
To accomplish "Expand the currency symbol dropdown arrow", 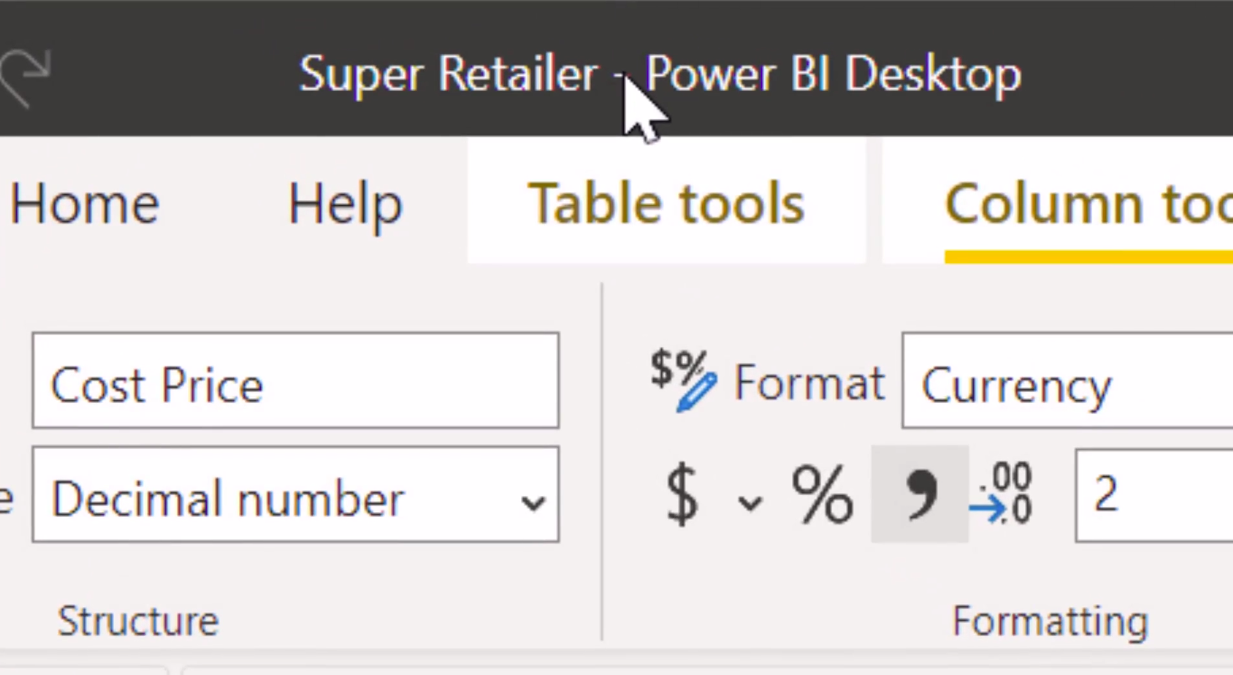I will pos(750,502).
